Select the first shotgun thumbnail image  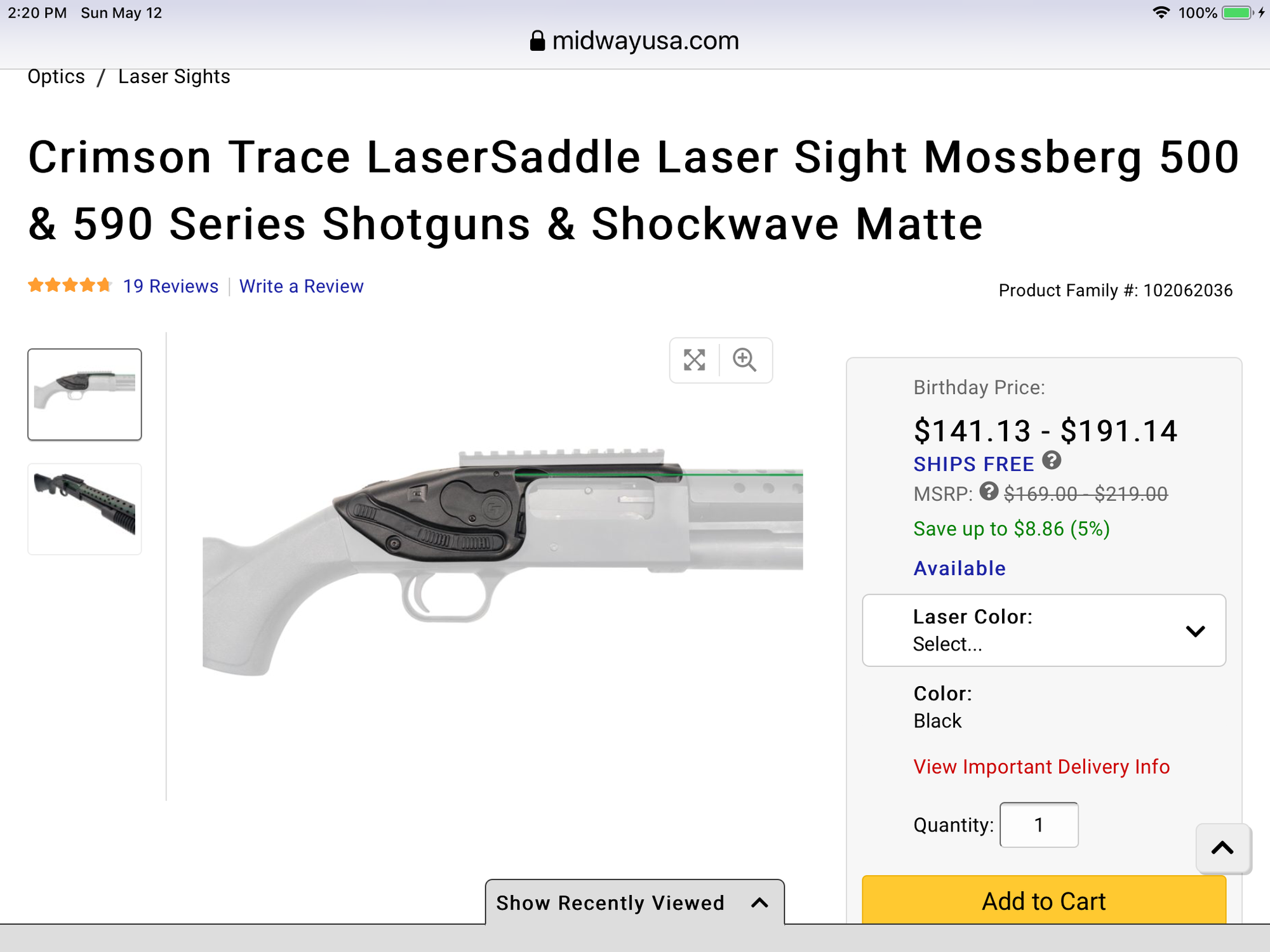point(84,394)
